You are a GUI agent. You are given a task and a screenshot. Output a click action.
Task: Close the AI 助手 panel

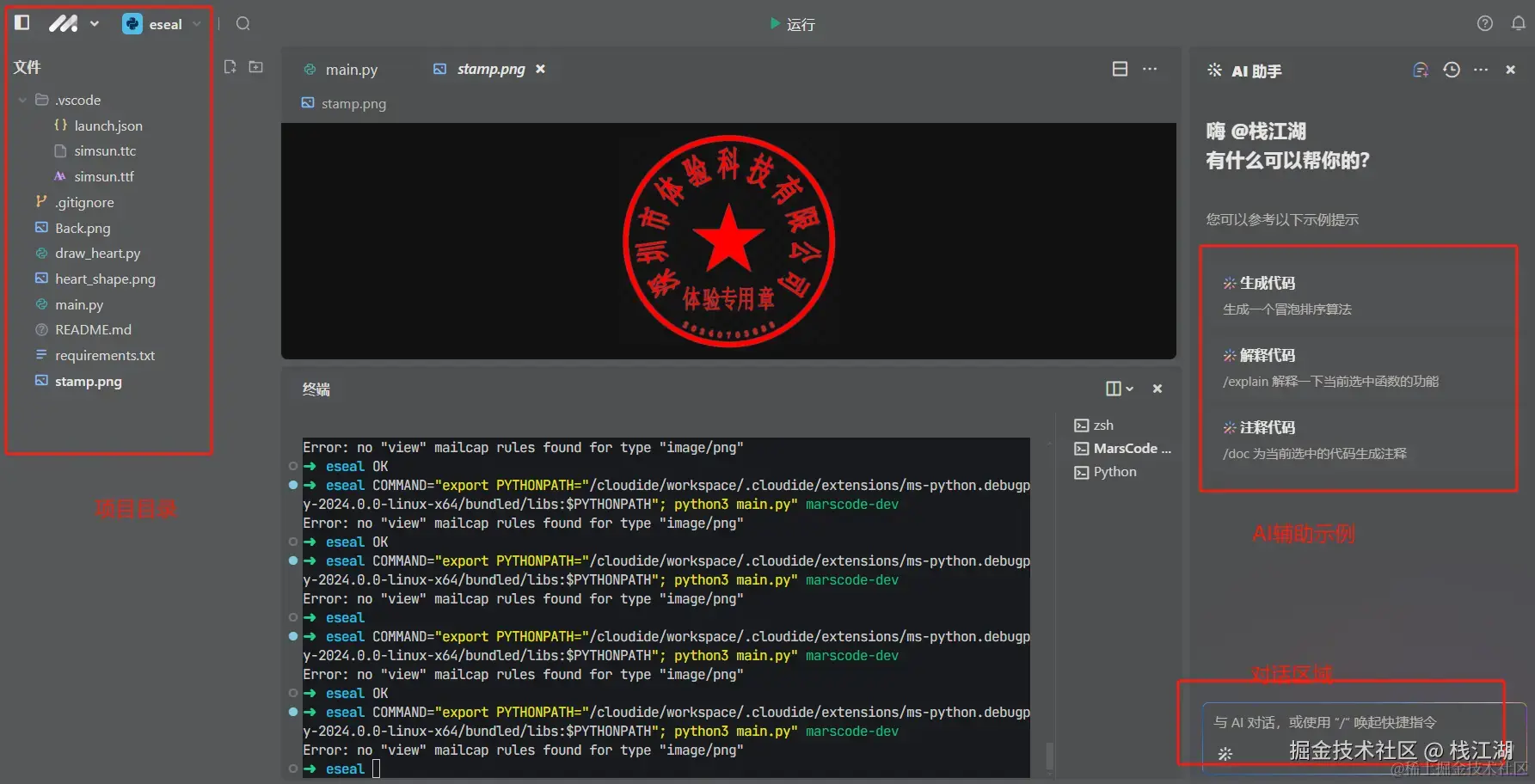(1511, 70)
